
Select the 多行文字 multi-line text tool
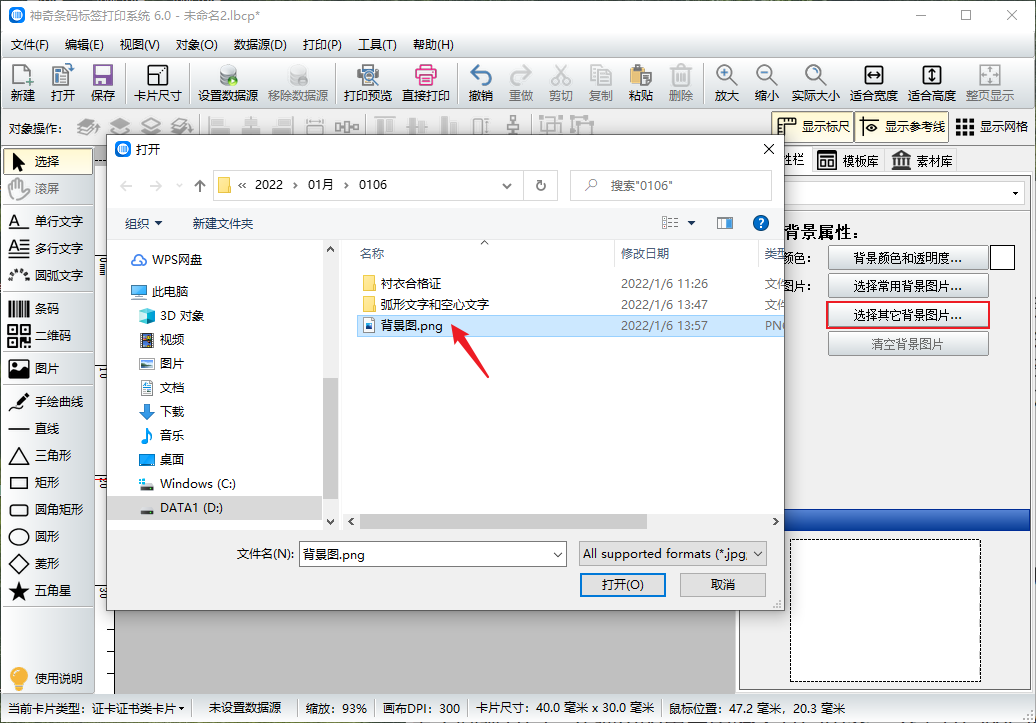point(48,248)
